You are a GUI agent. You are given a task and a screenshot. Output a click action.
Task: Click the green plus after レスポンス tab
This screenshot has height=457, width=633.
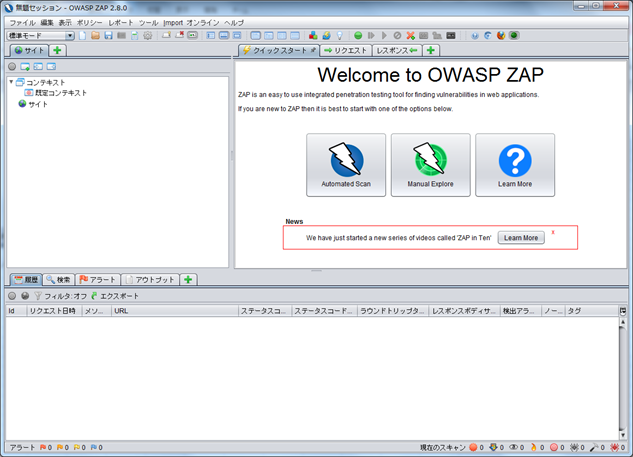click(431, 50)
